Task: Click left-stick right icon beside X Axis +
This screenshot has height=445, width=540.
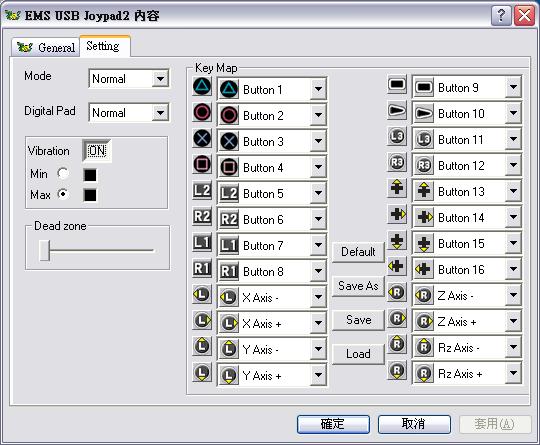Action: pos(202,320)
